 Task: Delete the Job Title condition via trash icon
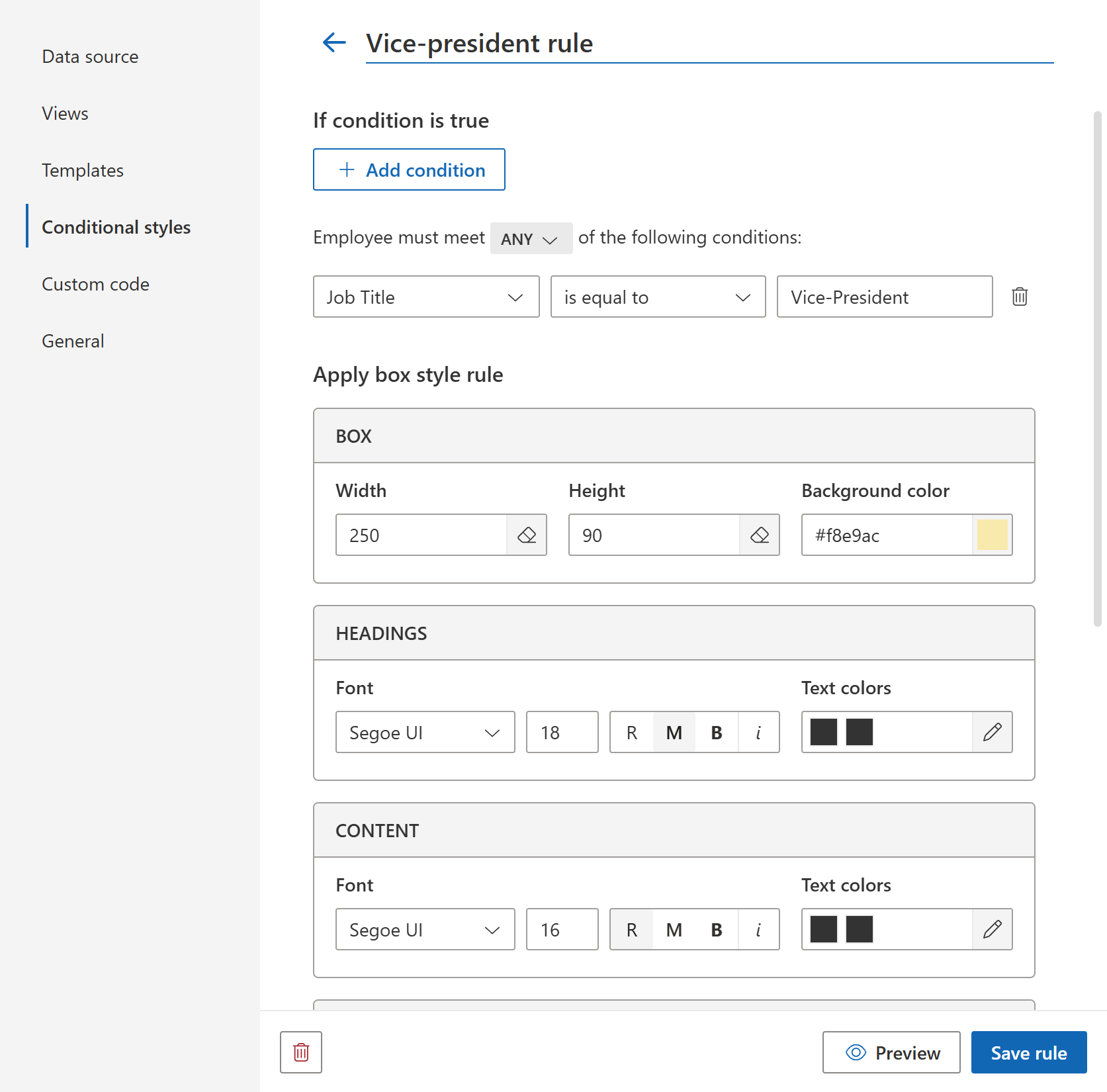[x=1019, y=296]
